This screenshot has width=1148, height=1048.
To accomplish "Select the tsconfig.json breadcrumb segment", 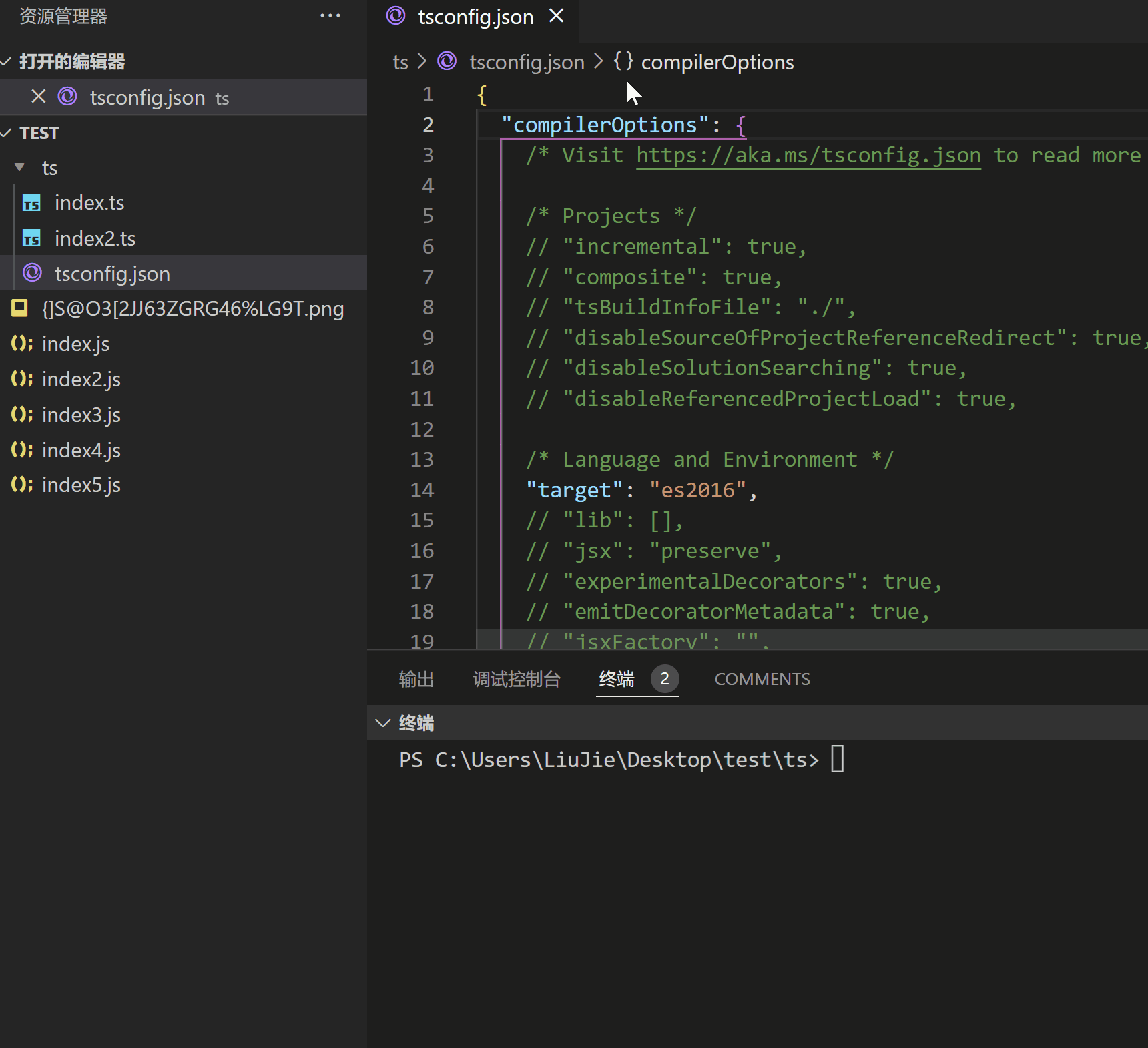I will [527, 62].
